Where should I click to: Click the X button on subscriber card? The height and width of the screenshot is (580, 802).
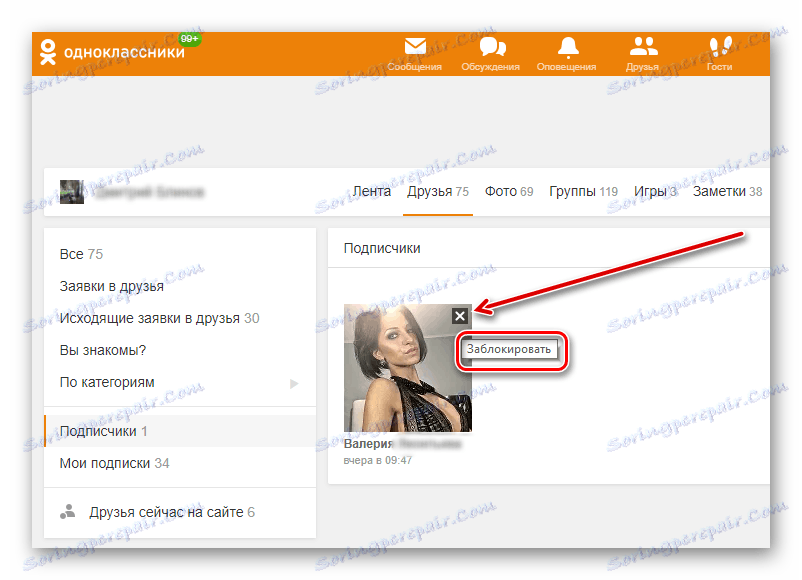(460, 316)
